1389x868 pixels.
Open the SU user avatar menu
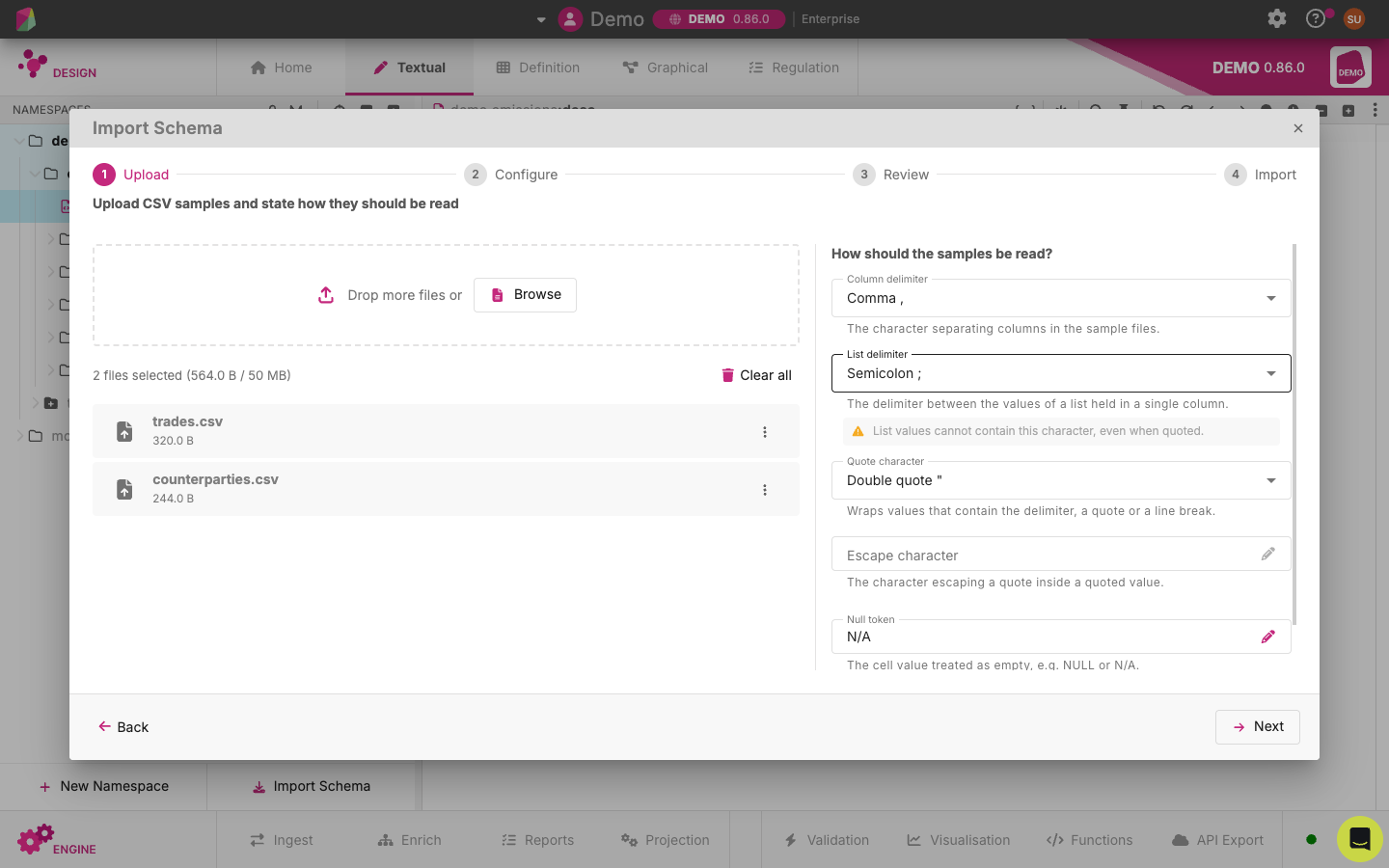[x=1354, y=18]
